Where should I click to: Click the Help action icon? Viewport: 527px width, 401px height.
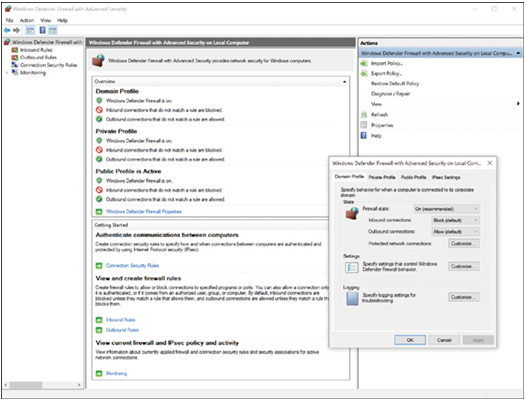[x=364, y=135]
